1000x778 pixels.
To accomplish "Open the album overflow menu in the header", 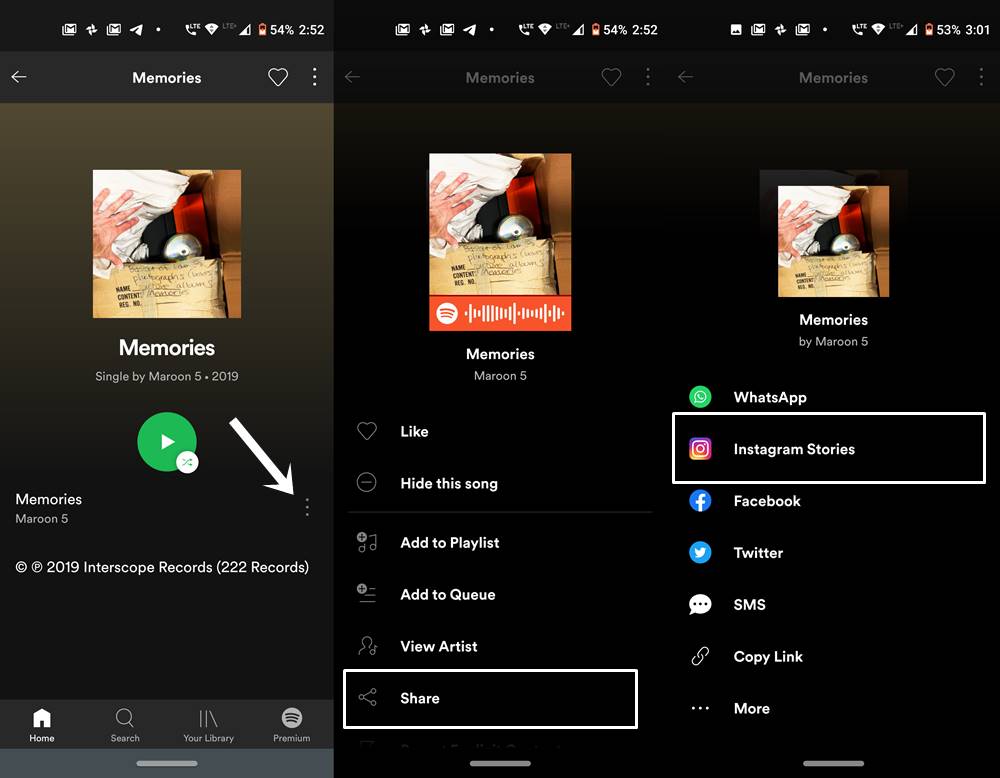I will [x=314, y=77].
